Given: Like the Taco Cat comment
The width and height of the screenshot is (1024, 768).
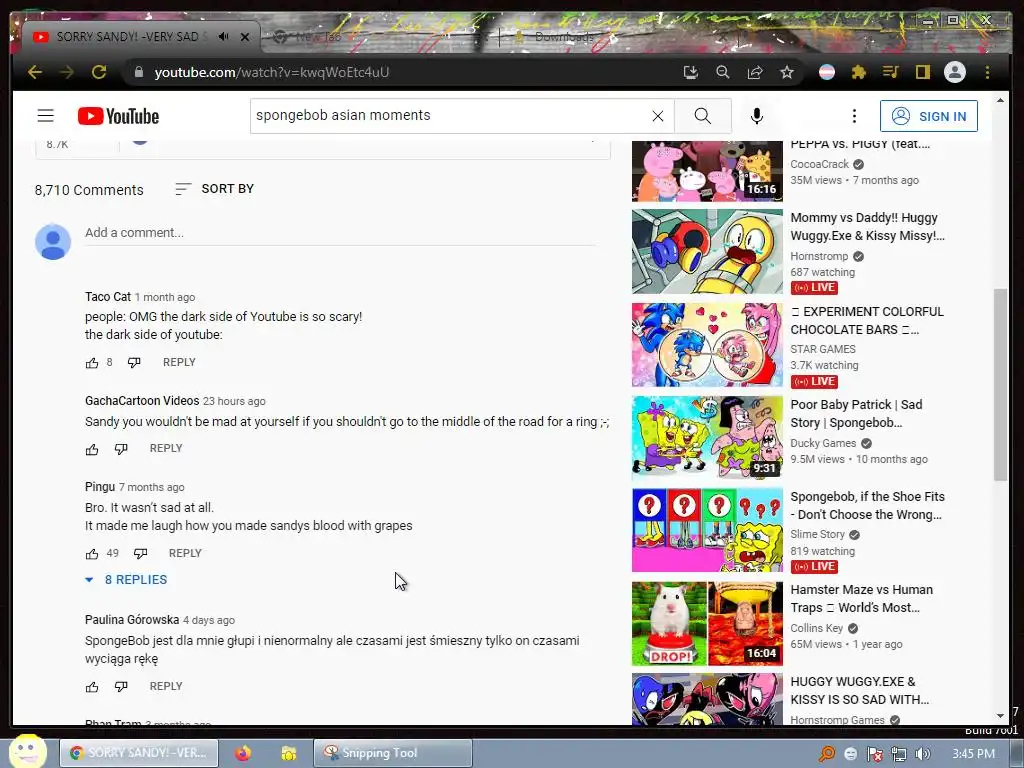Looking at the screenshot, I should pyautogui.click(x=92, y=363).
